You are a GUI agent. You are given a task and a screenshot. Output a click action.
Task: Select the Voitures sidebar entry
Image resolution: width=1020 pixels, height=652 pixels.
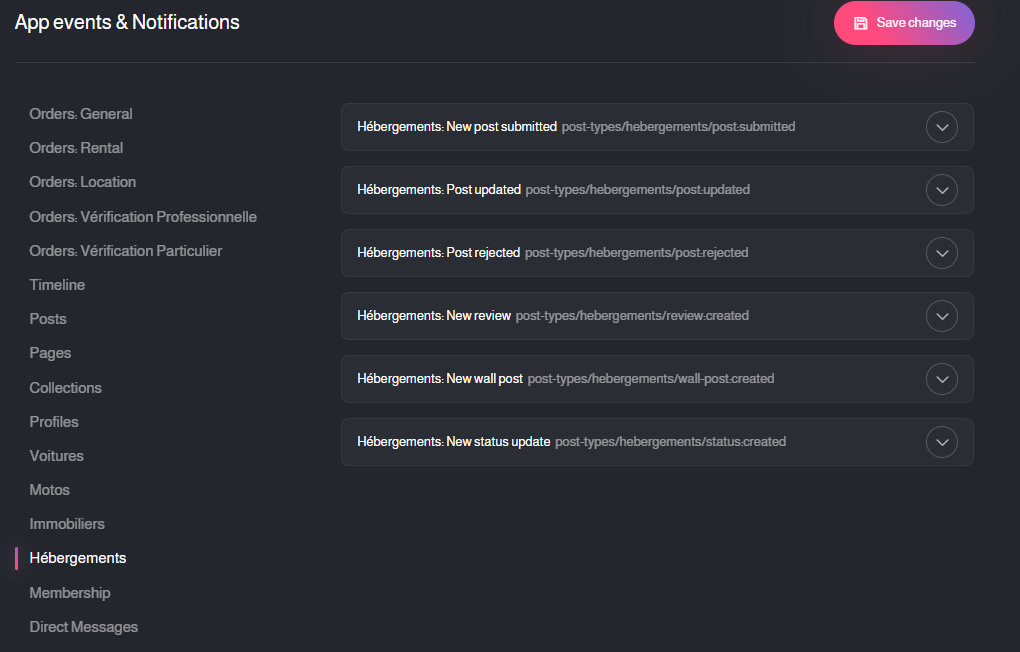[x=56, y=455]
